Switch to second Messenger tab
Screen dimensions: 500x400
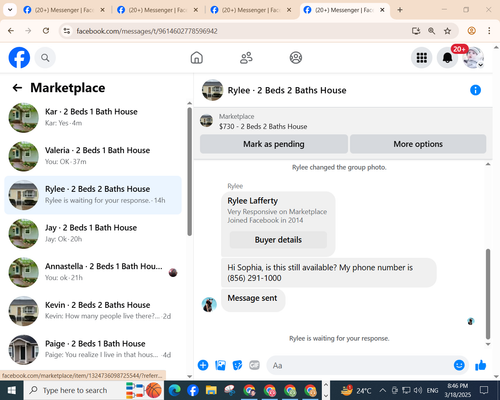[x=158, y=10]
